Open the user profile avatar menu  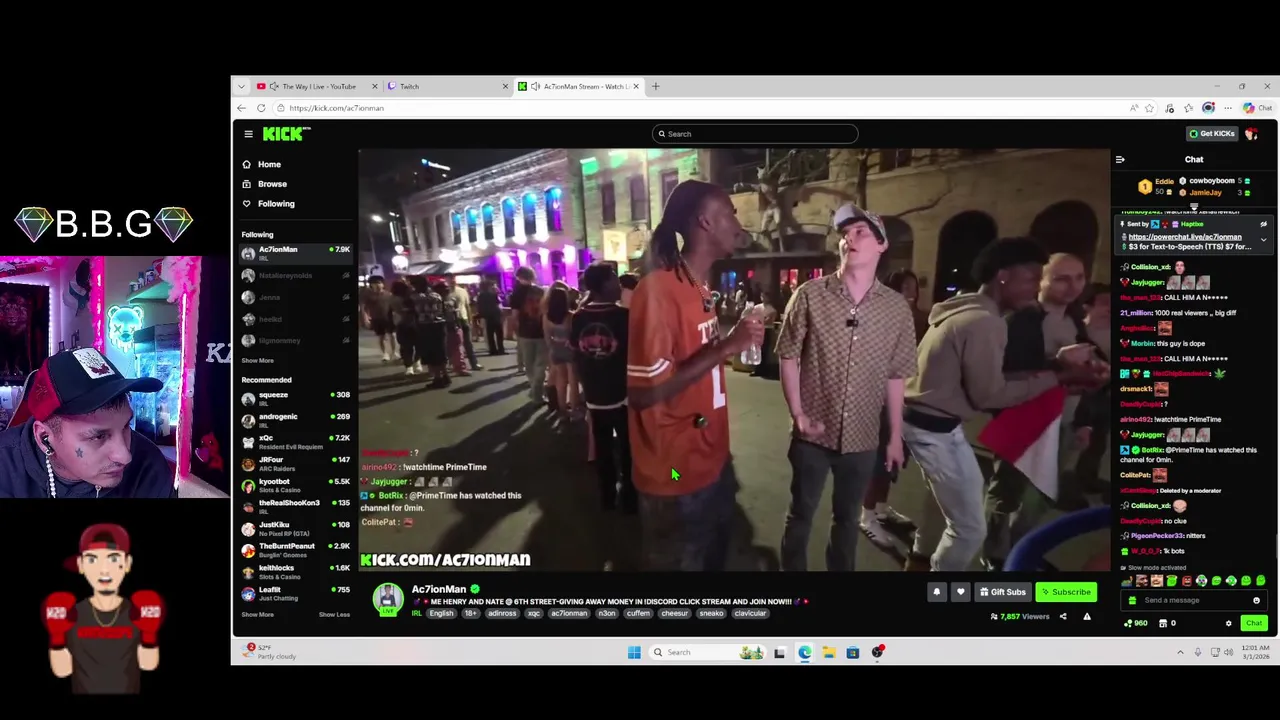(x=1252, y=134)
